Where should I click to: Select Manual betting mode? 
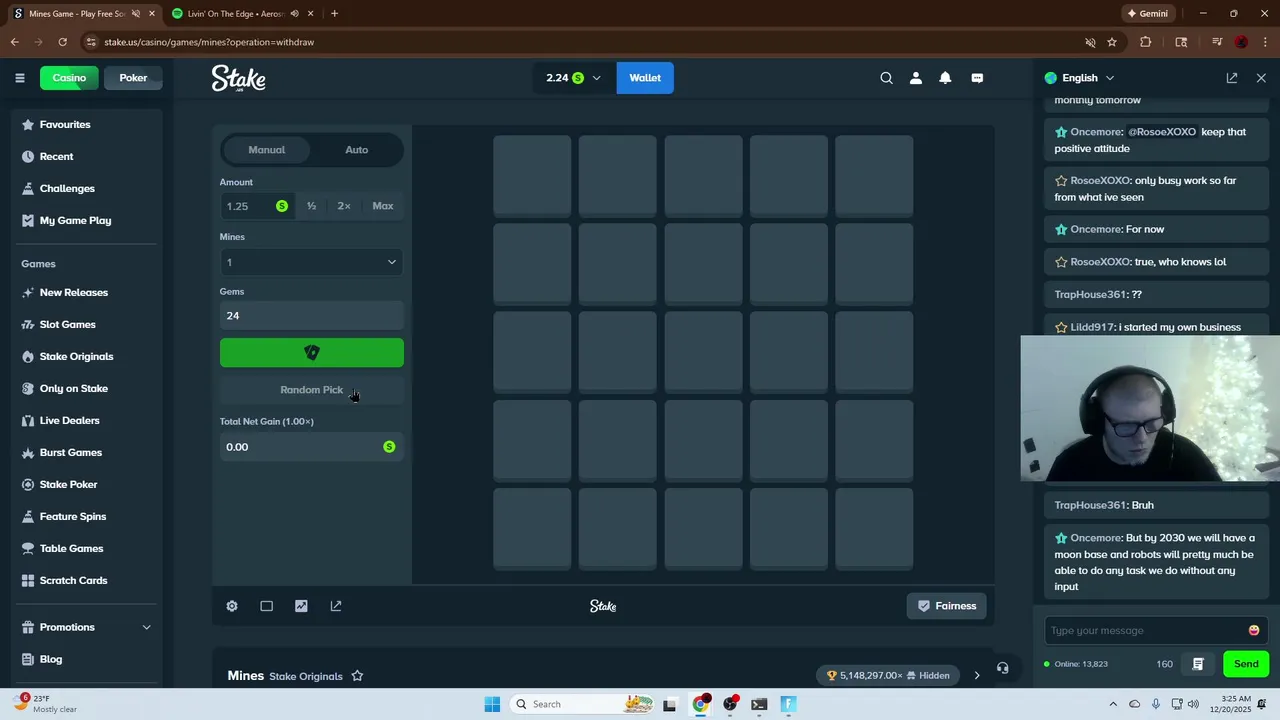click(267, 150)
